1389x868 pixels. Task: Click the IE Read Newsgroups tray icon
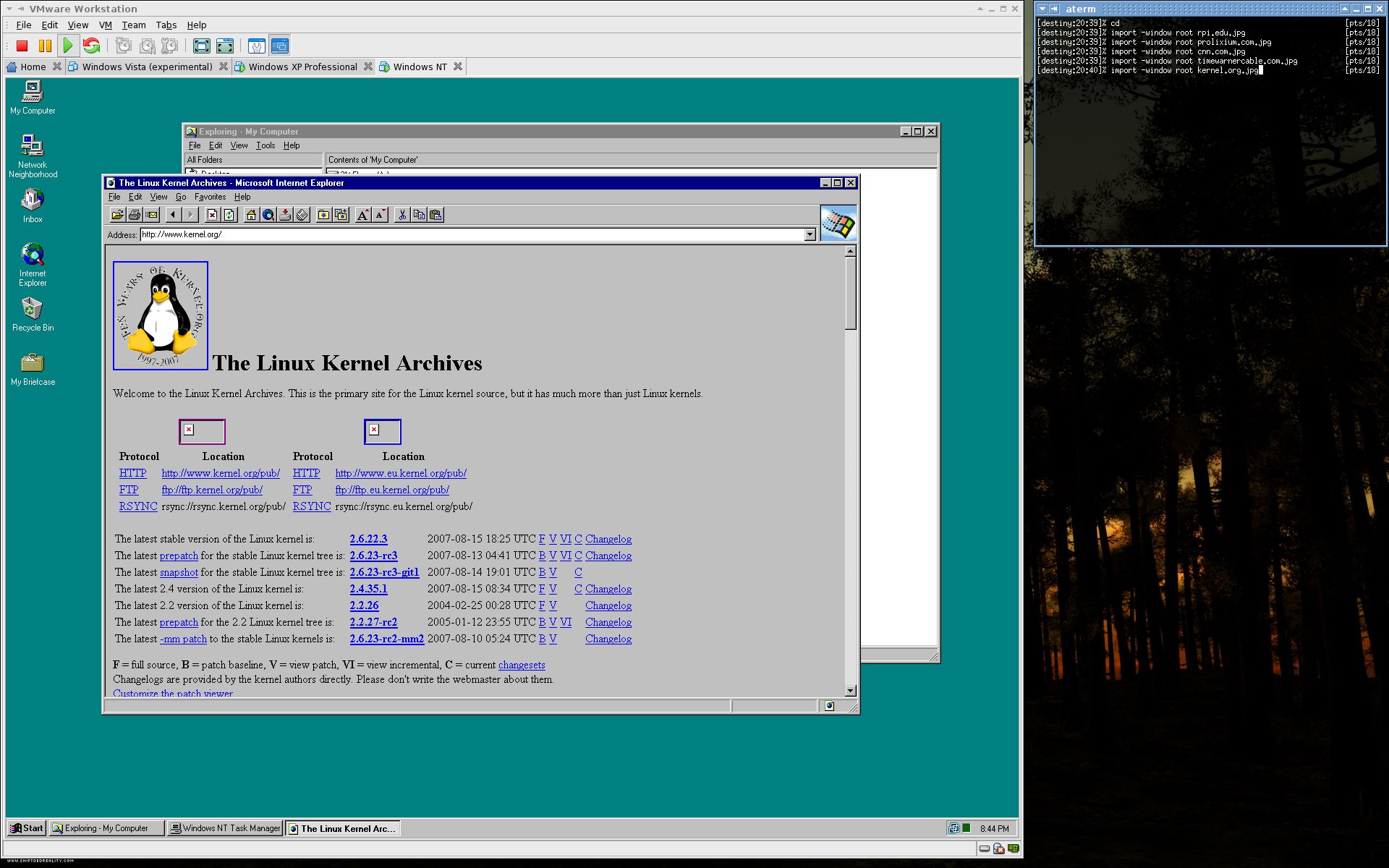coord(286,215)
